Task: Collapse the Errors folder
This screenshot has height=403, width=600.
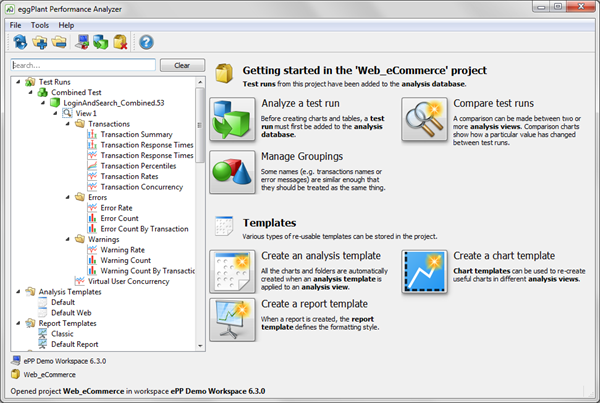Action: [x=68, y=197]
